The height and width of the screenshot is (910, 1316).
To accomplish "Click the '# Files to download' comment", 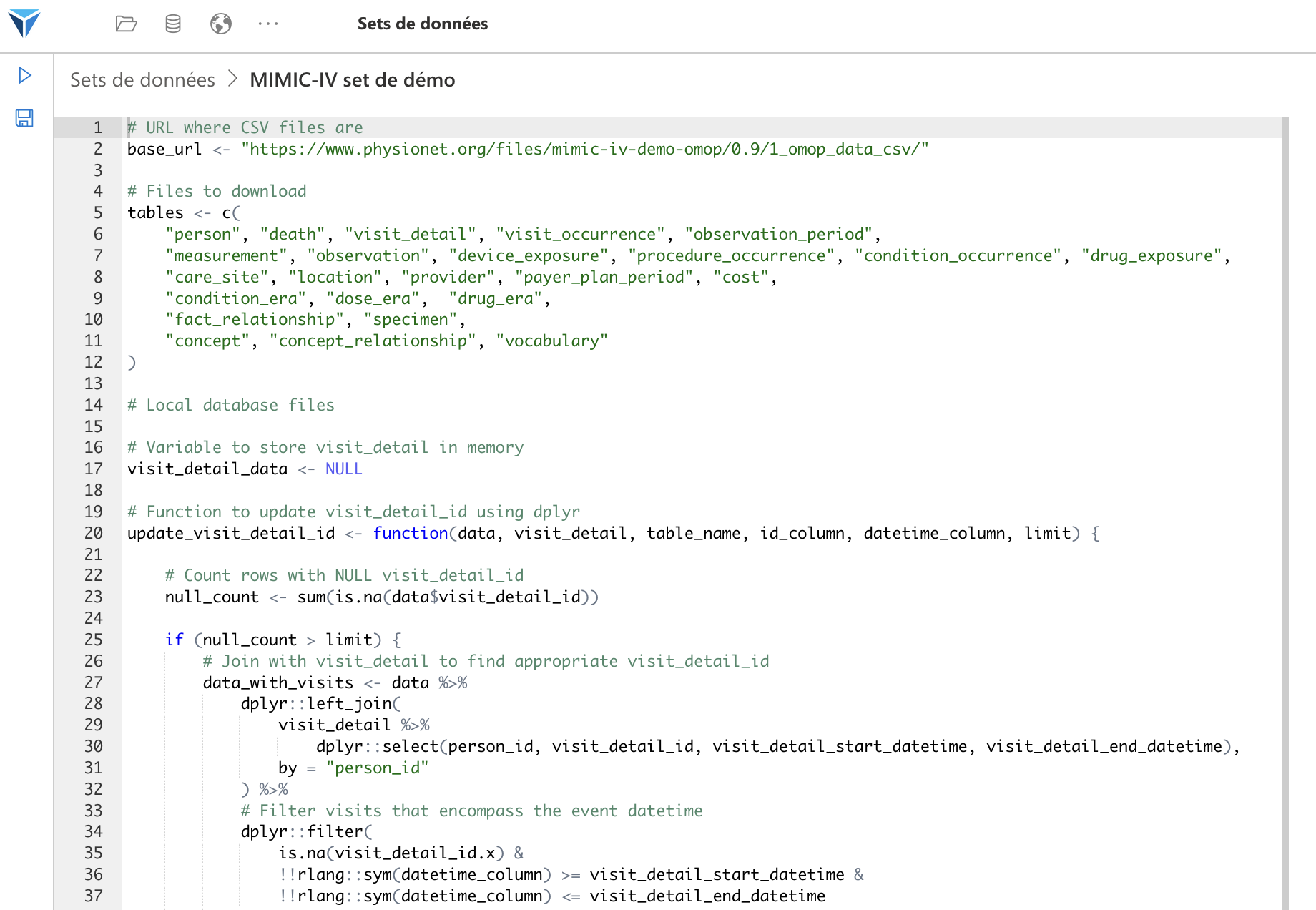I will tap(217, 191).
